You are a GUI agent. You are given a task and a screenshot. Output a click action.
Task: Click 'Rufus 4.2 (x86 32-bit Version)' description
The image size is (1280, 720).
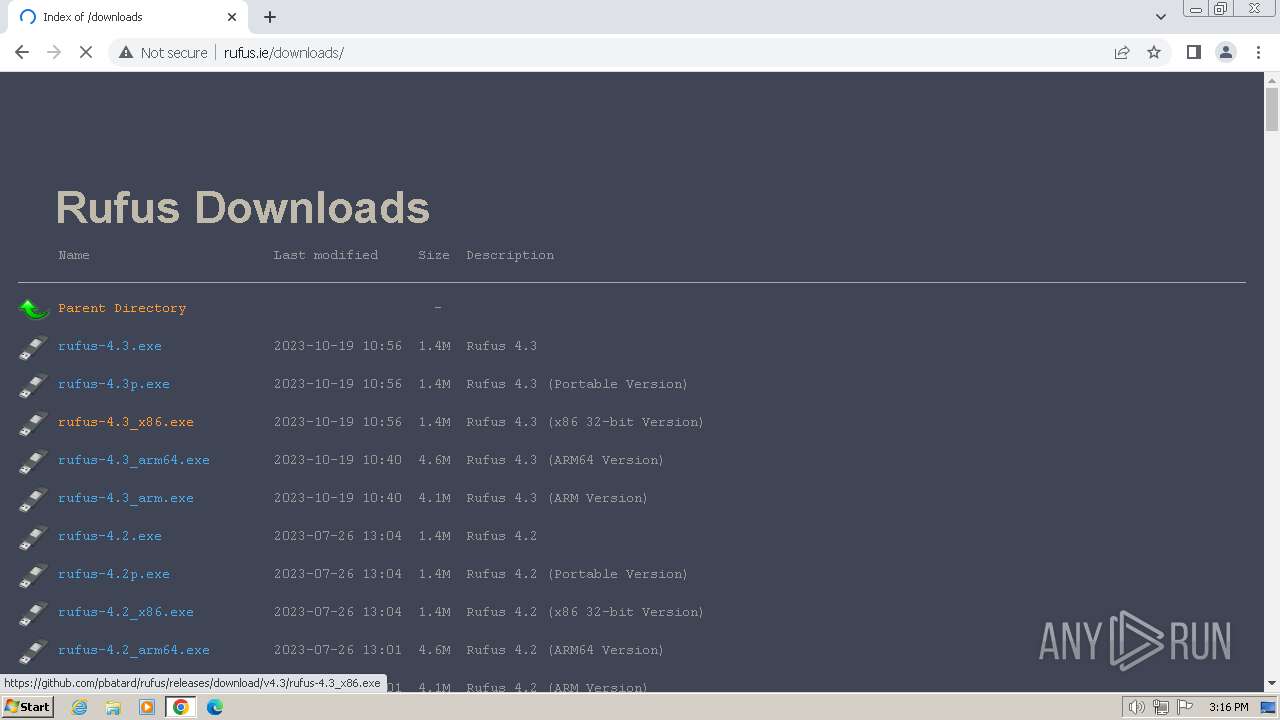coord(585,612)
